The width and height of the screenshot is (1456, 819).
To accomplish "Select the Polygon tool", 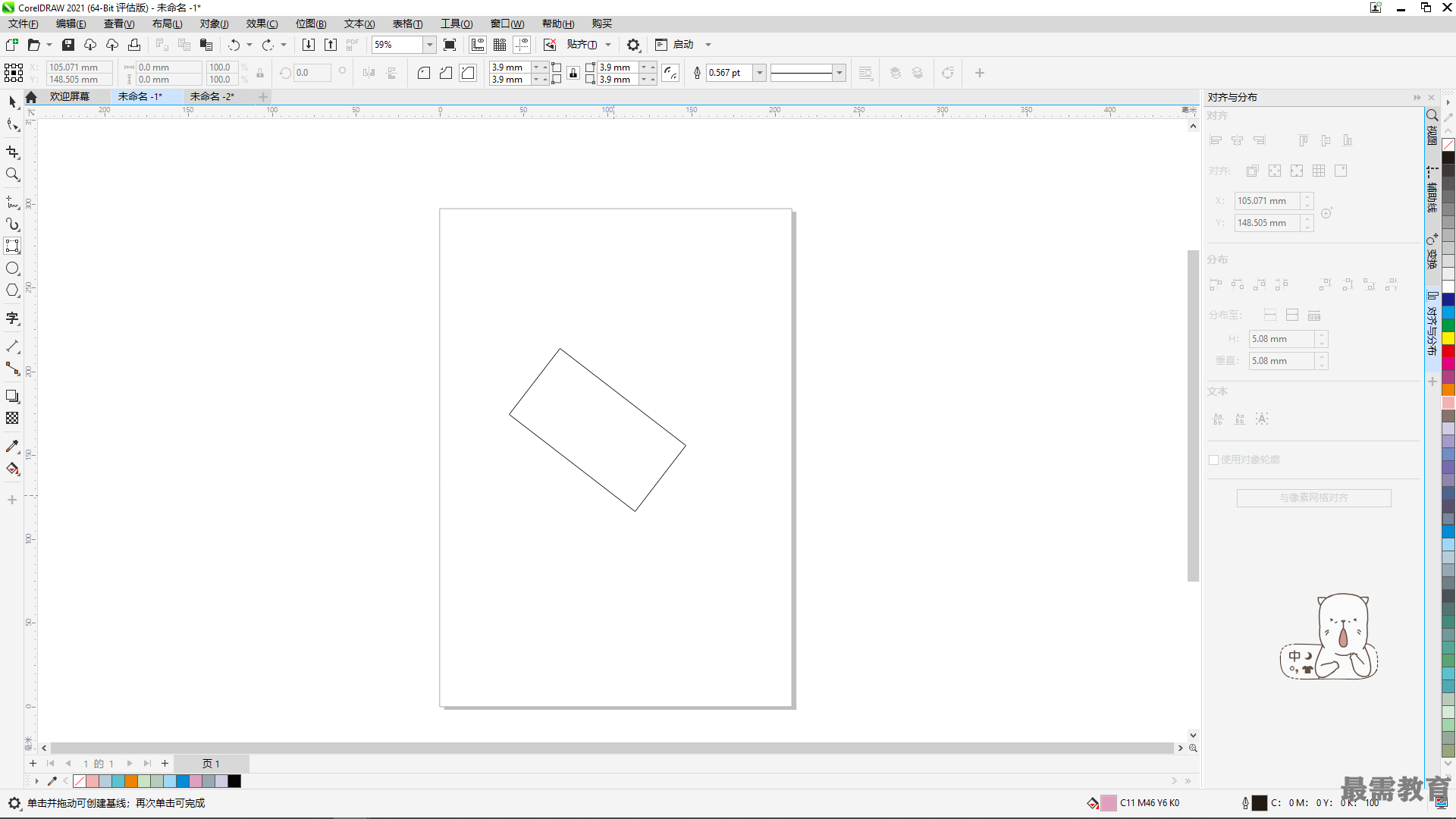I will coord(12,290).
